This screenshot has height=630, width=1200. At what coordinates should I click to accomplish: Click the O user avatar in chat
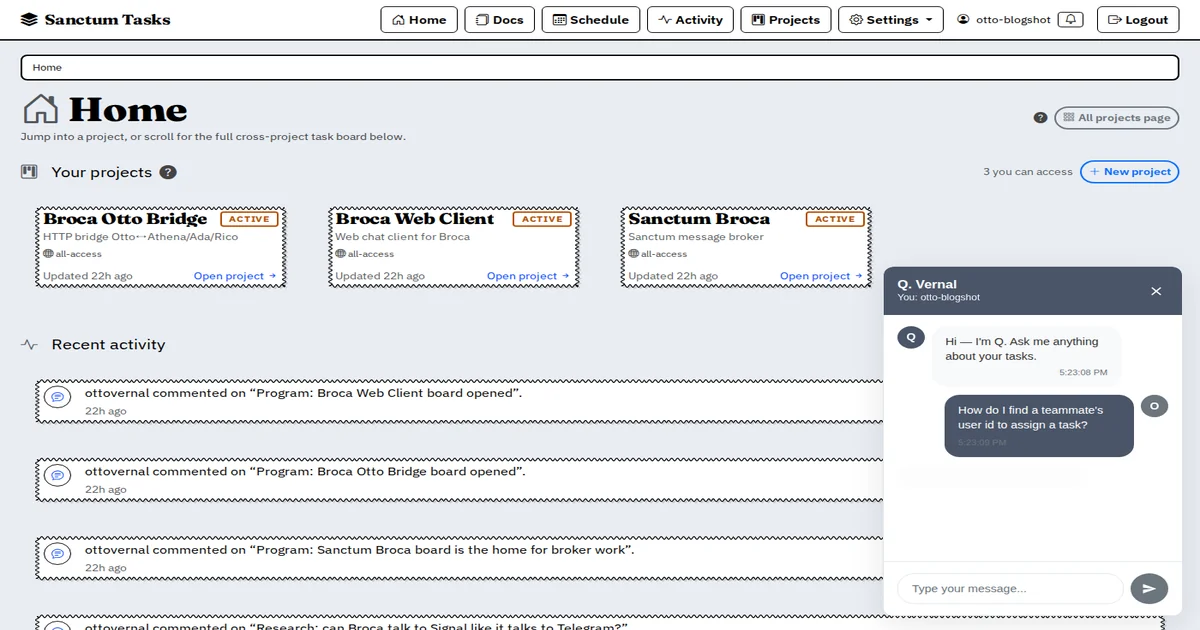pyautogui.click(x=1154, y=405)
